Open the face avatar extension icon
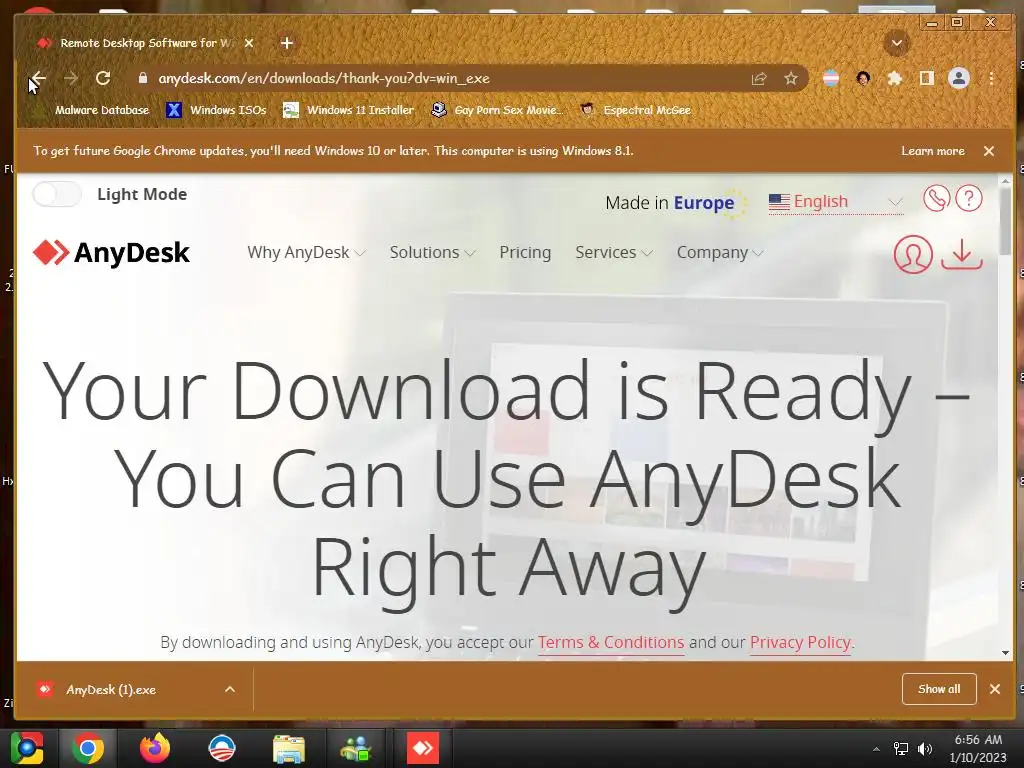This screenshot has height=768, width=1024. click(x=863, y=79)
